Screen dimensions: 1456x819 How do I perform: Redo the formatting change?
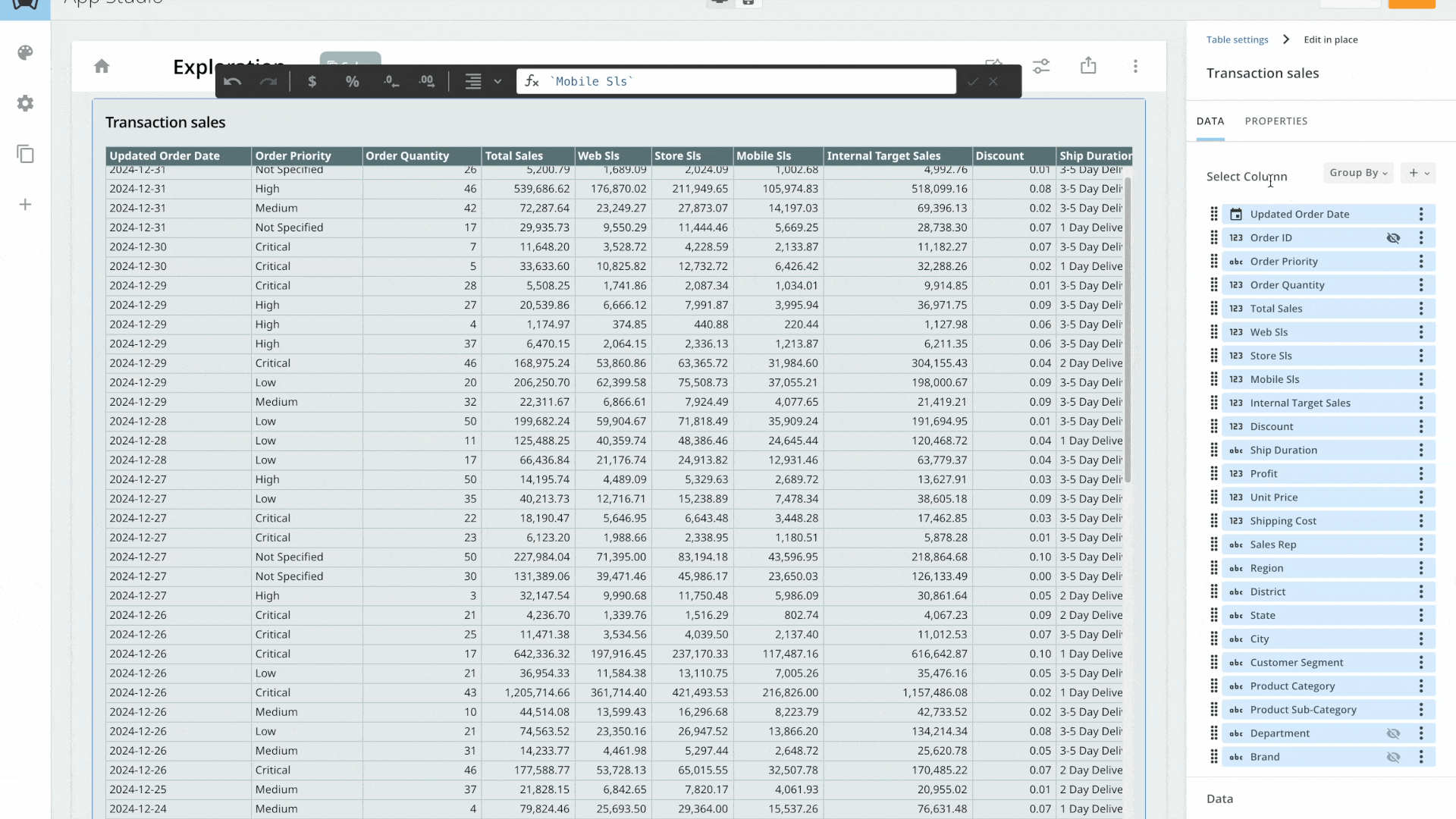(268, 81)
